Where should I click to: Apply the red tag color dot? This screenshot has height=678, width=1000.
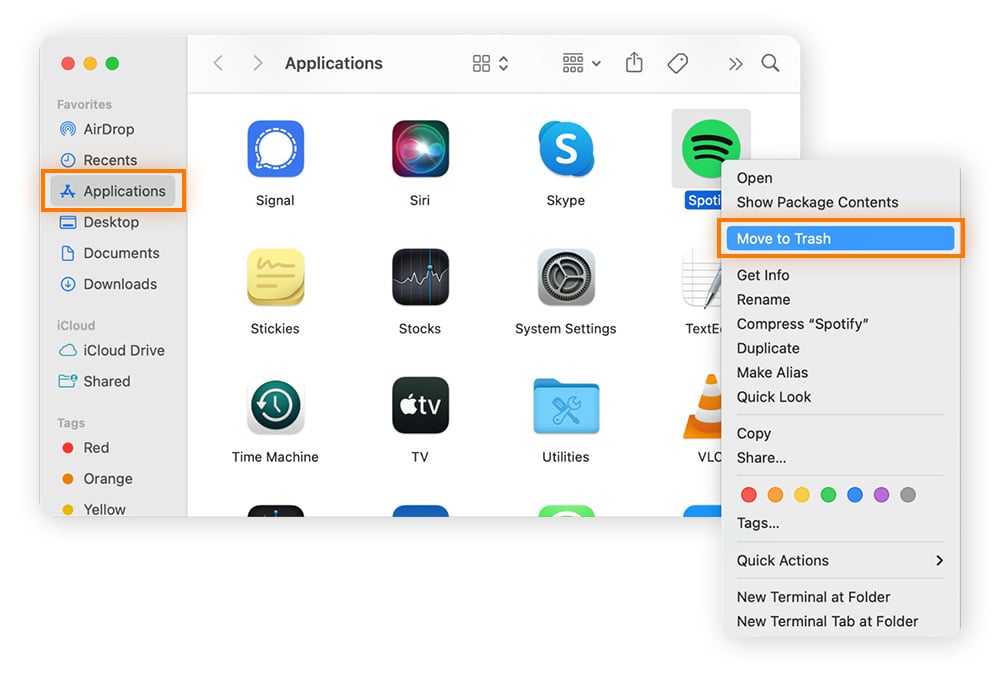(749, 494)
